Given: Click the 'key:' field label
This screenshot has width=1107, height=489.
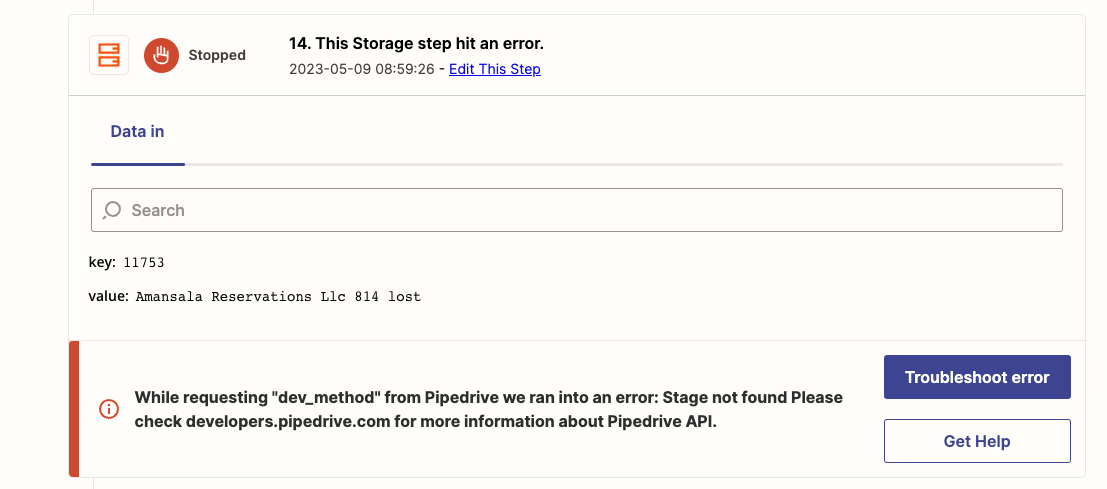Looking at the screenshot, I should click(102, 262).
